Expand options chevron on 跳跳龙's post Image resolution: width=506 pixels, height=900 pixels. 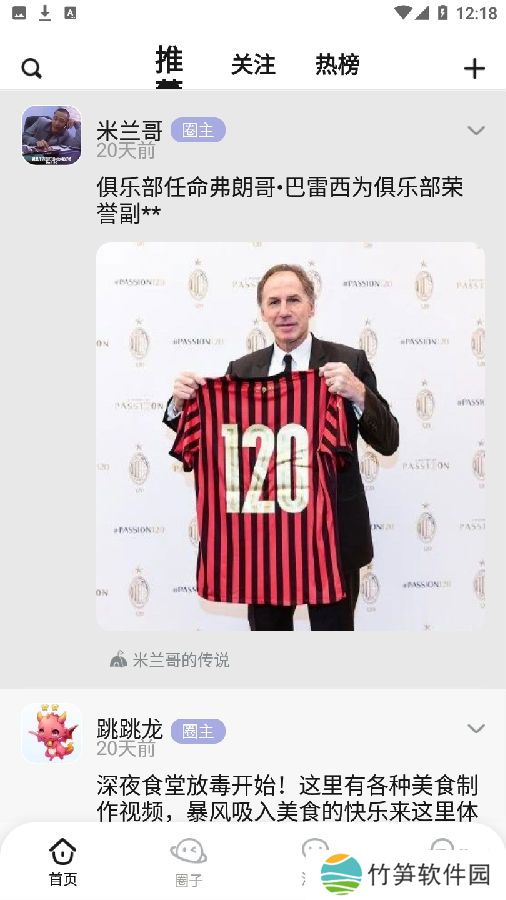coord(476,729)
